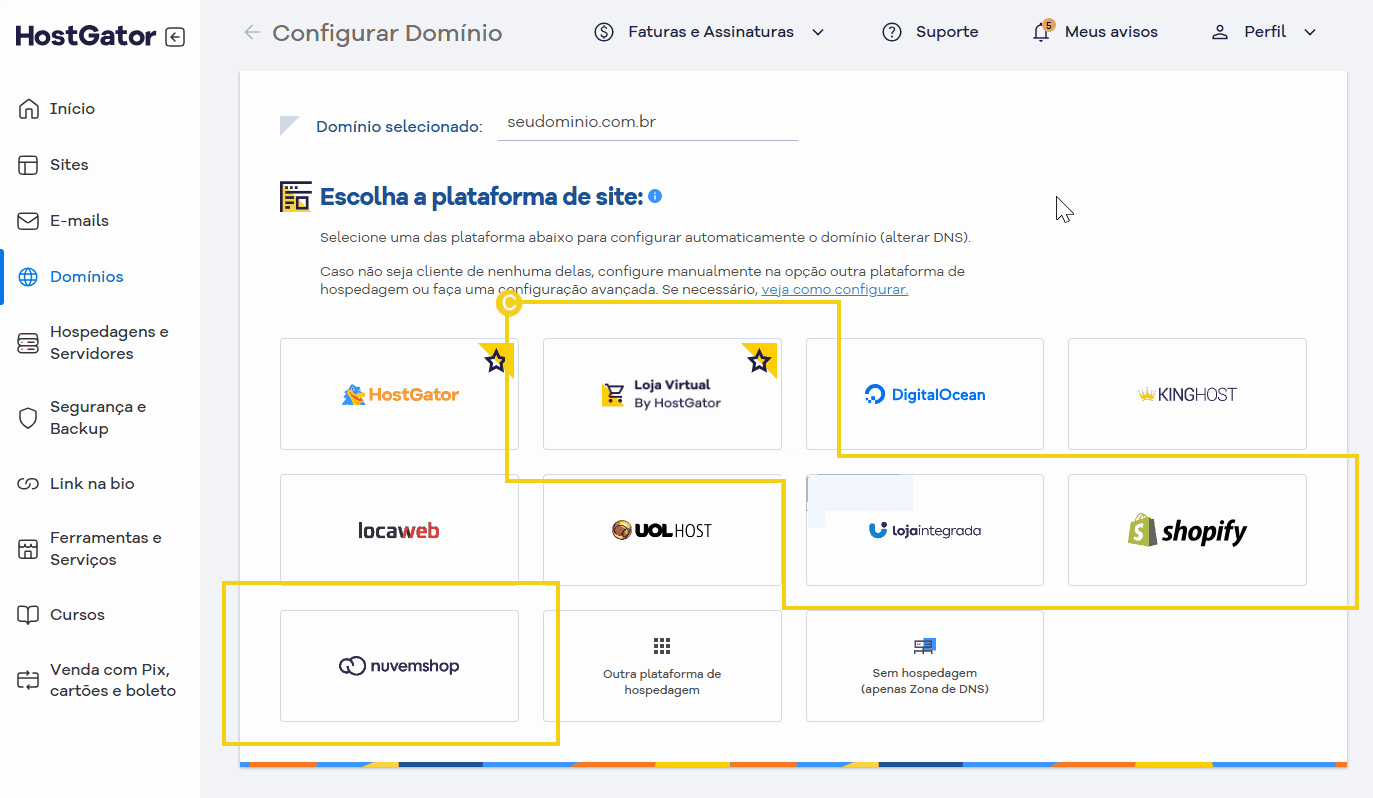
Task: Click the notification bell icon
Action: pos(1042,32)
